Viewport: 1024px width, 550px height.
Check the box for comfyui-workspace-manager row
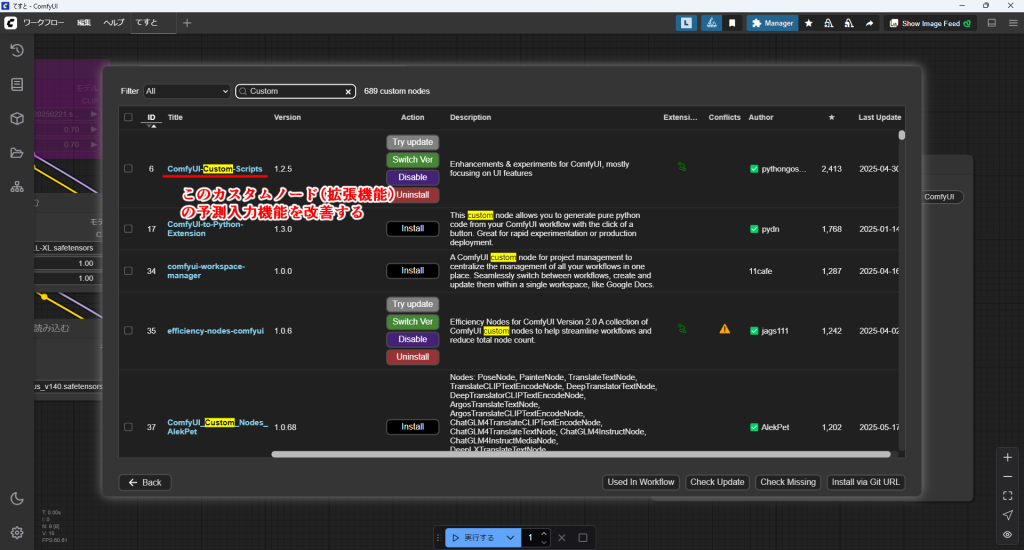(x=128, y=271)
